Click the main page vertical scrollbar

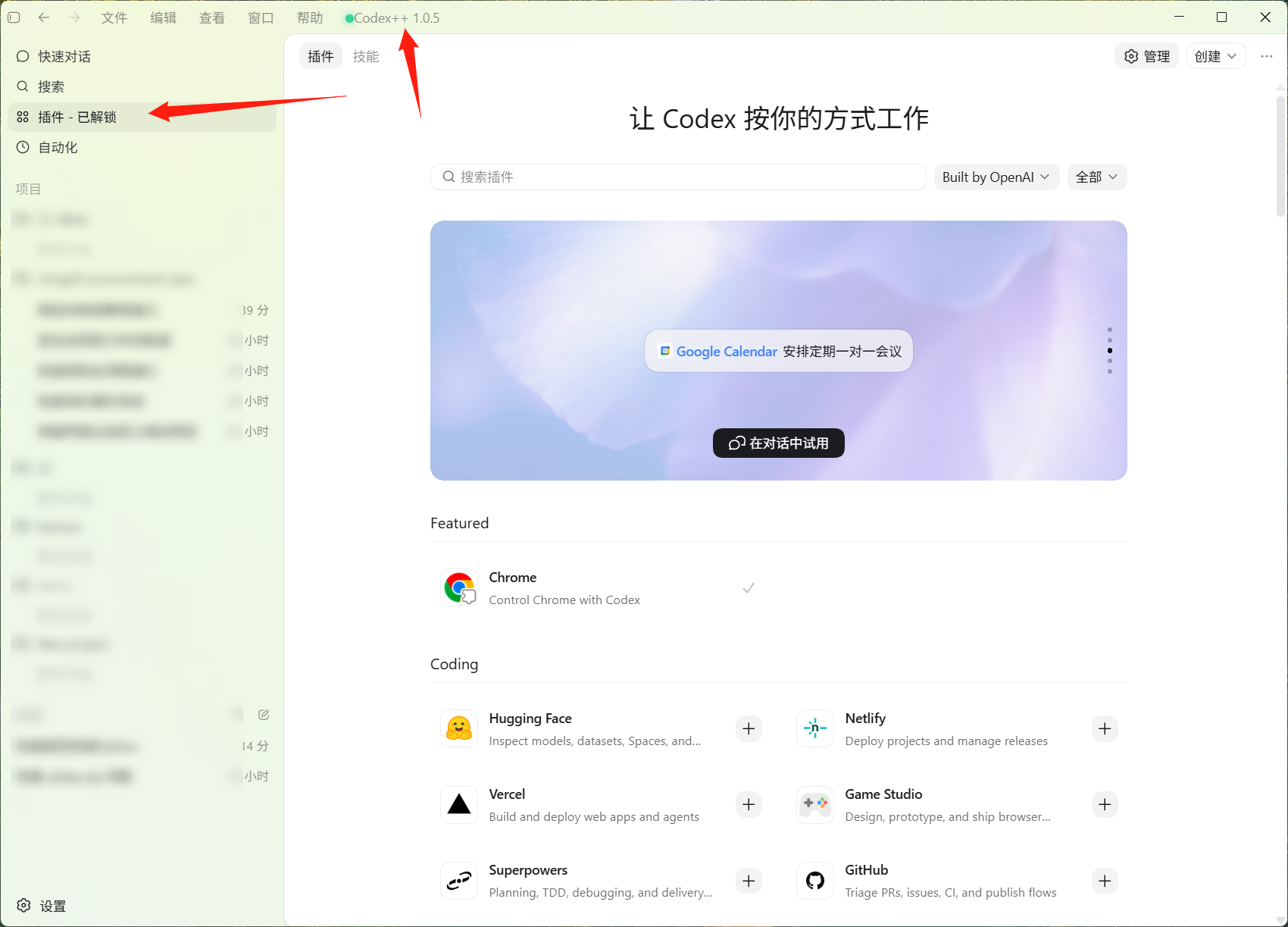click(1280, 155)
